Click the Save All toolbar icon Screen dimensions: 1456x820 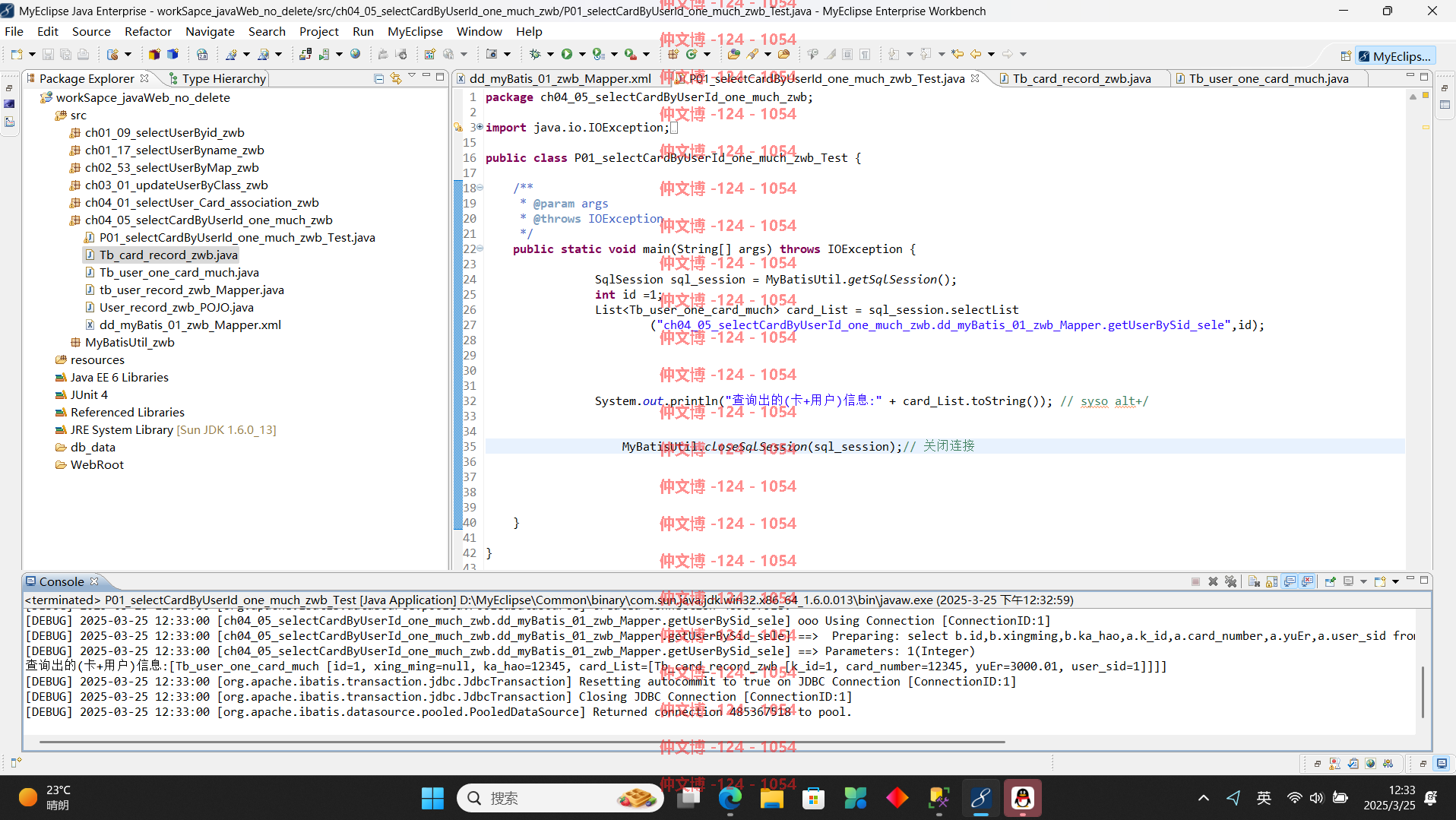pos(65,54)
